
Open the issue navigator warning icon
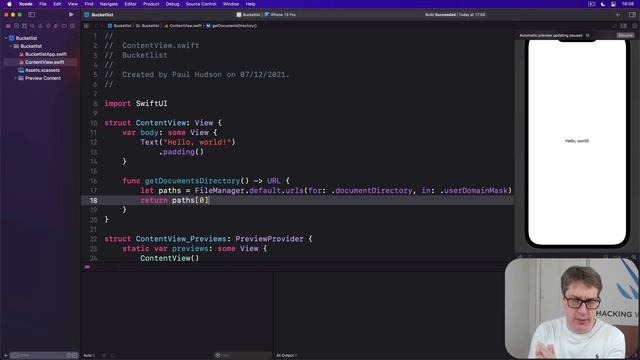40,26
